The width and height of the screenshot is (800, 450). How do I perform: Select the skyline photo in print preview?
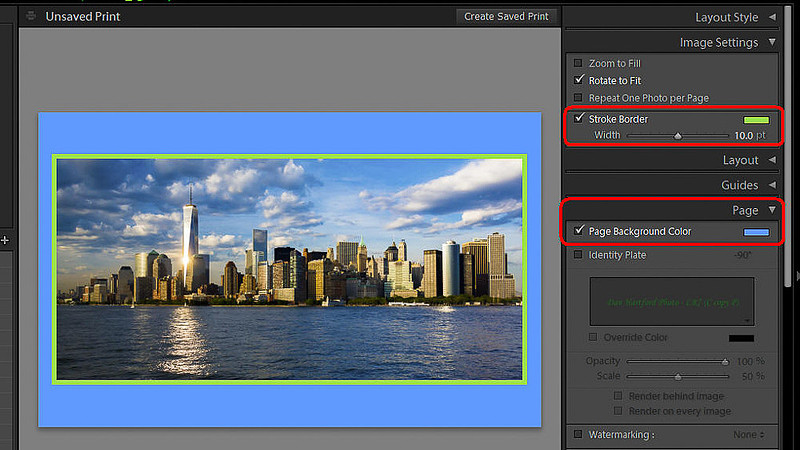click(289, 269)
